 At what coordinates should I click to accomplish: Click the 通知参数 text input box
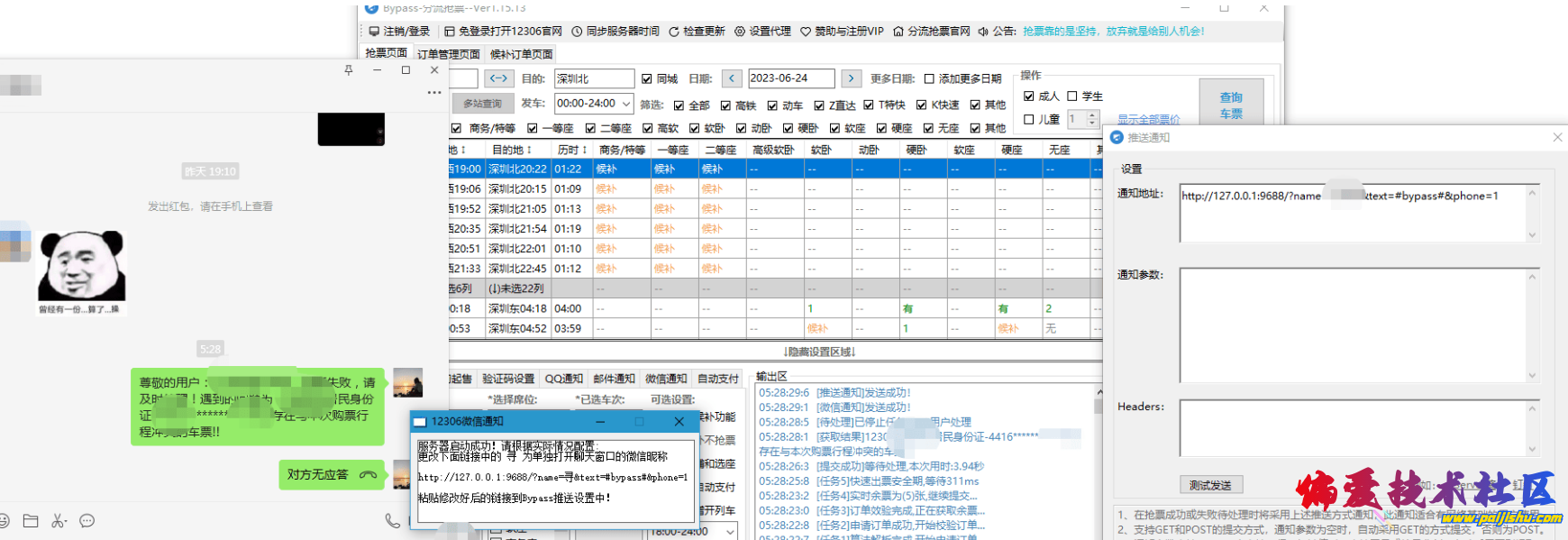point(1353,325)
